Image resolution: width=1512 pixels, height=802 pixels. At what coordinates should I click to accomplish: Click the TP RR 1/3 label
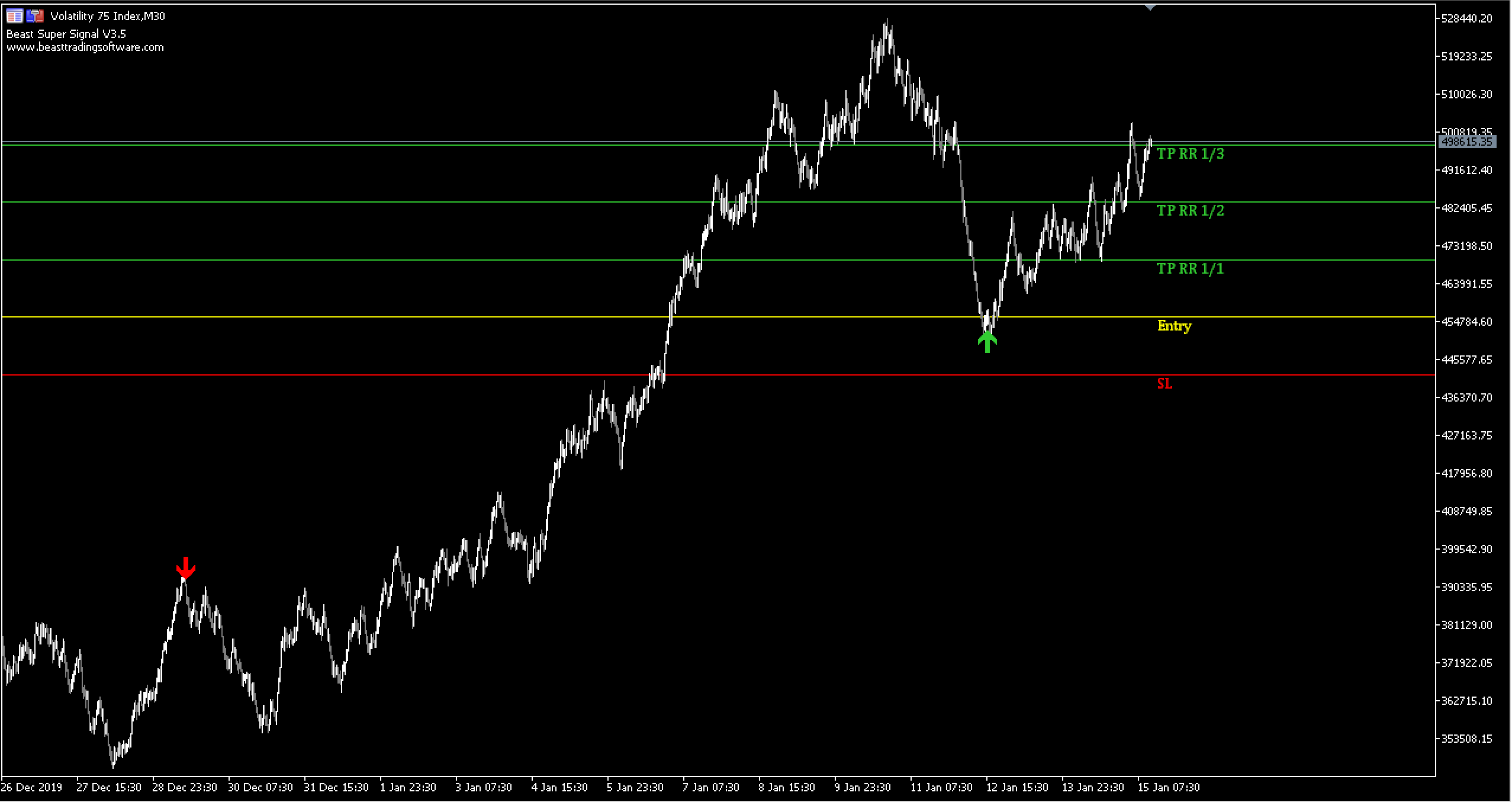pyautogui.click(x=1190, y=154)
